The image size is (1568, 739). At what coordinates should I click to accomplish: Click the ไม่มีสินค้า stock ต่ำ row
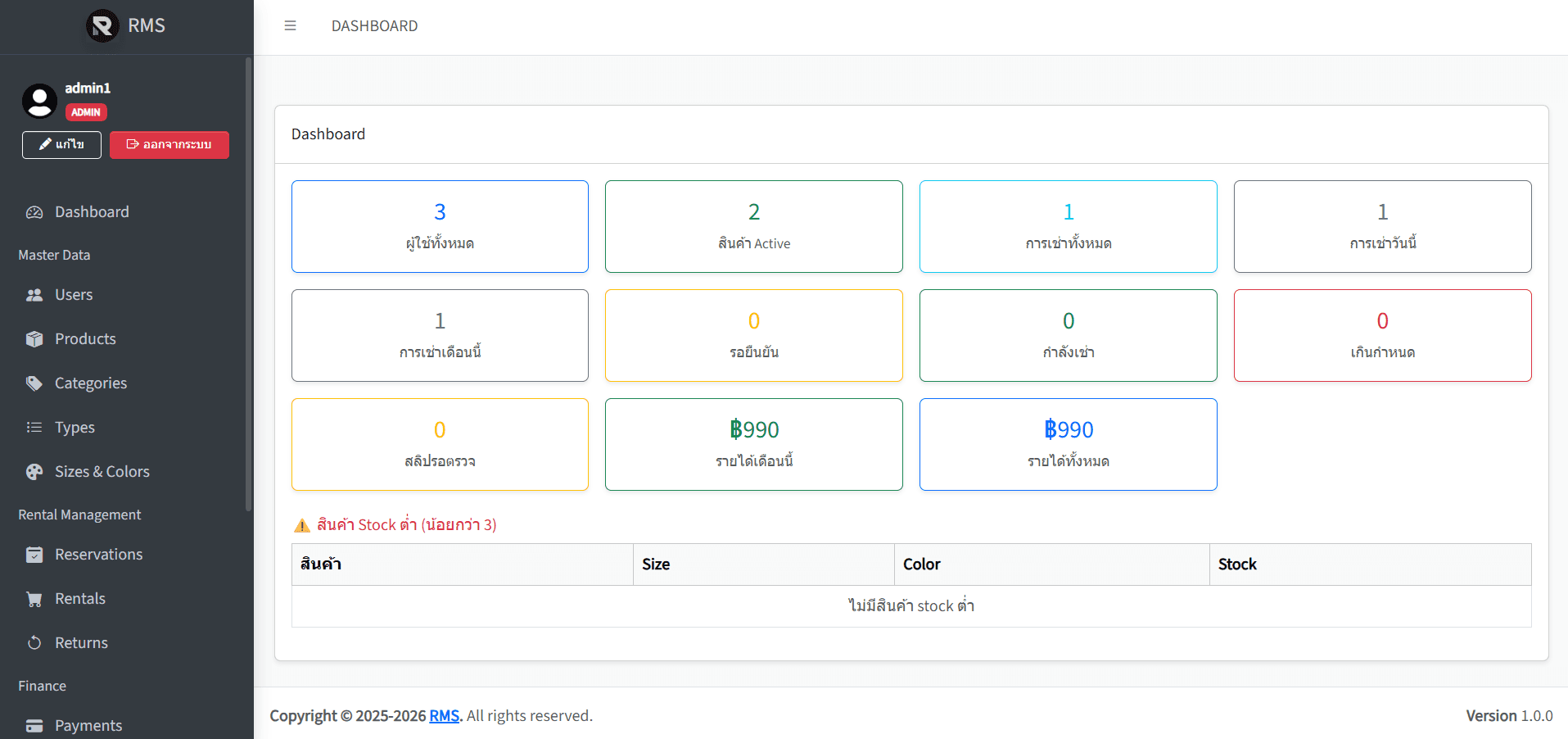pos(911,606)
